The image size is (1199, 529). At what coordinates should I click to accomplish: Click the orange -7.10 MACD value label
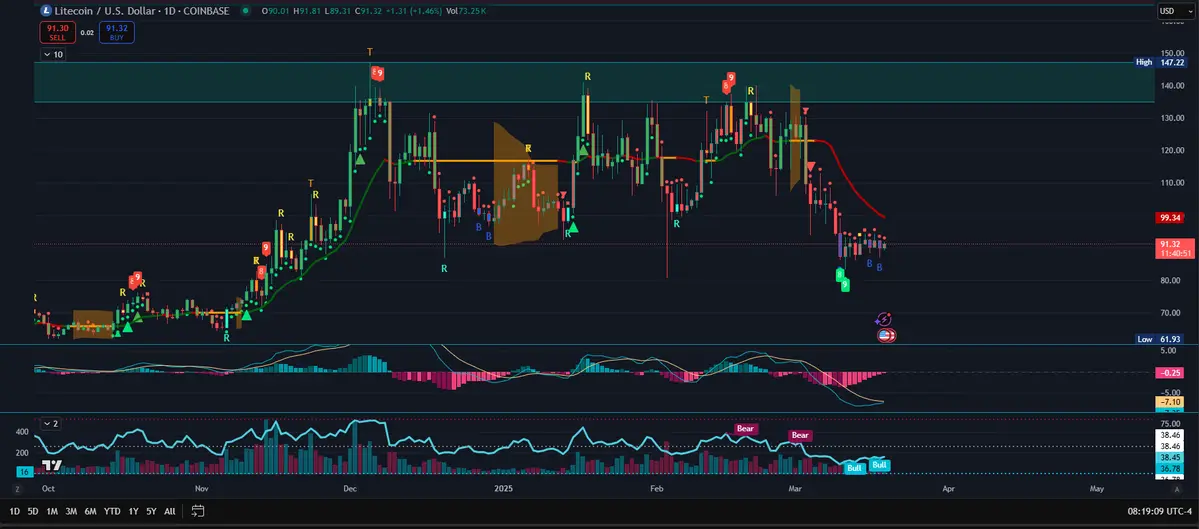[x=1171, y=401]
